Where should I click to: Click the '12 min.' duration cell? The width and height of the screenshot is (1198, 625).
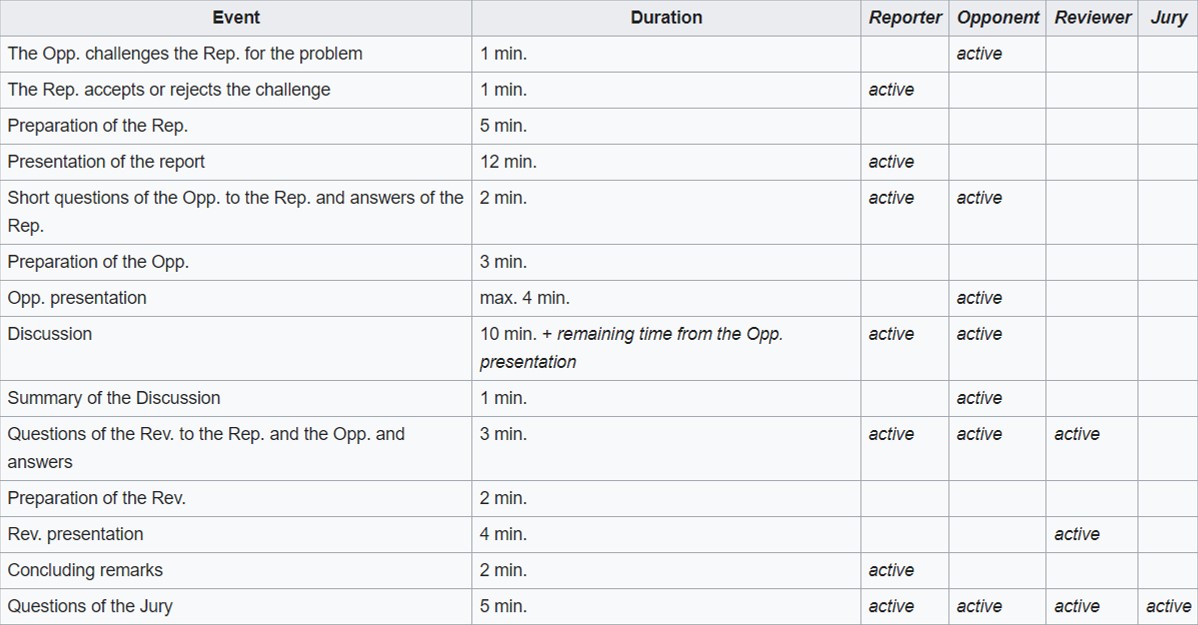(x=666, y=162)
